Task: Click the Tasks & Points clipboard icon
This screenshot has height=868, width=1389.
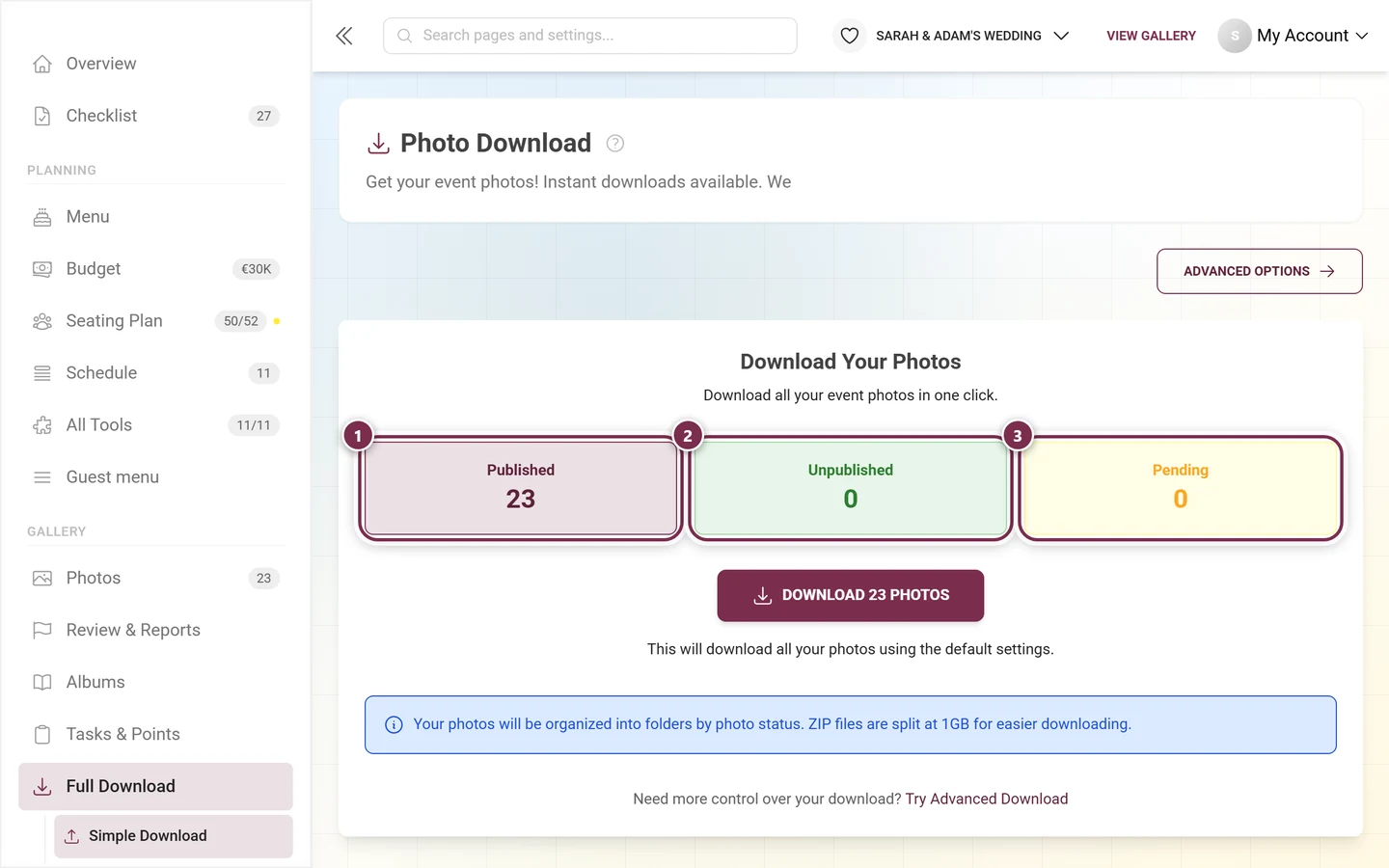Action: point(42,735)
